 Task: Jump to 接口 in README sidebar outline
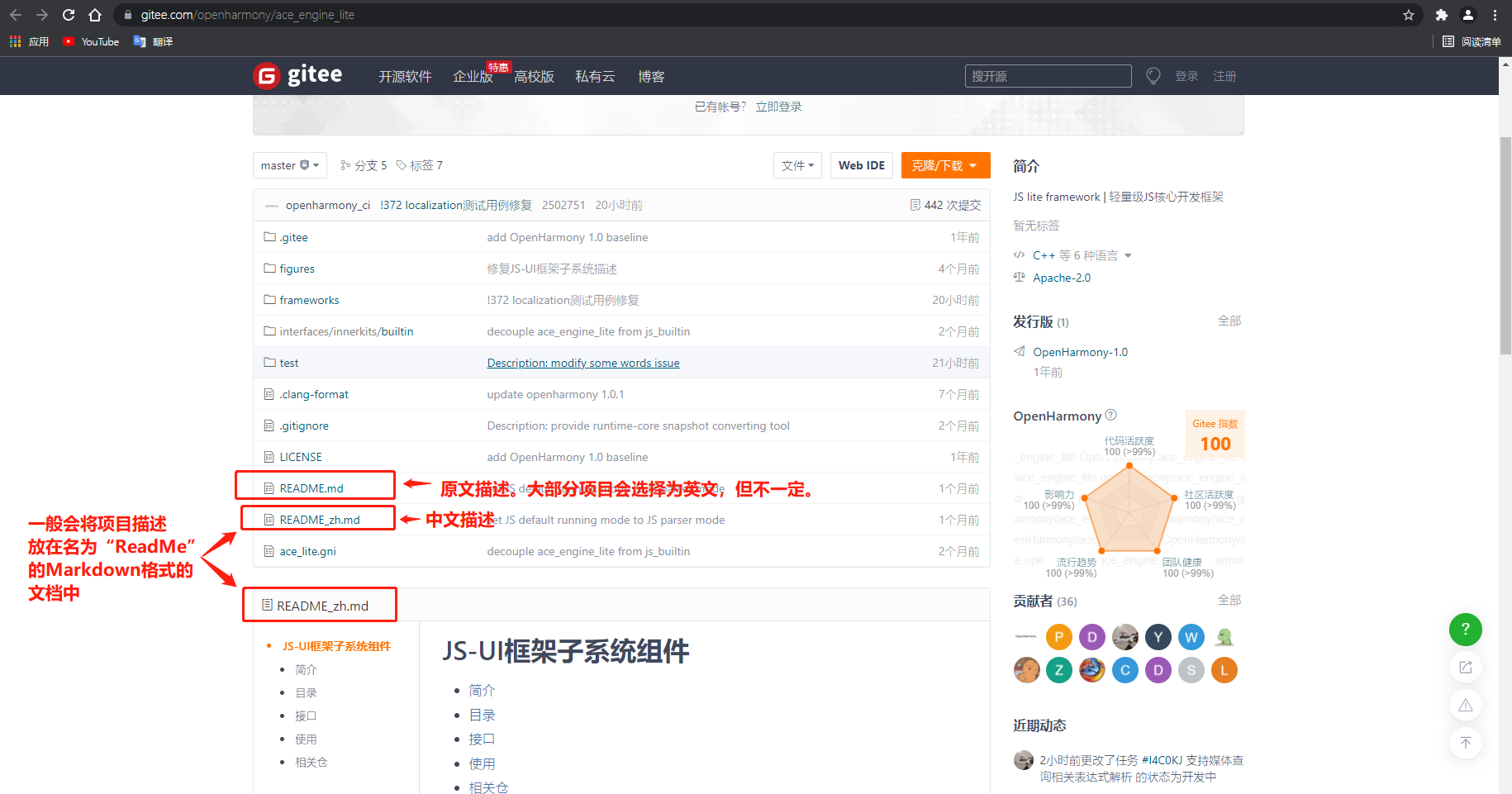(x=306, y=716)
